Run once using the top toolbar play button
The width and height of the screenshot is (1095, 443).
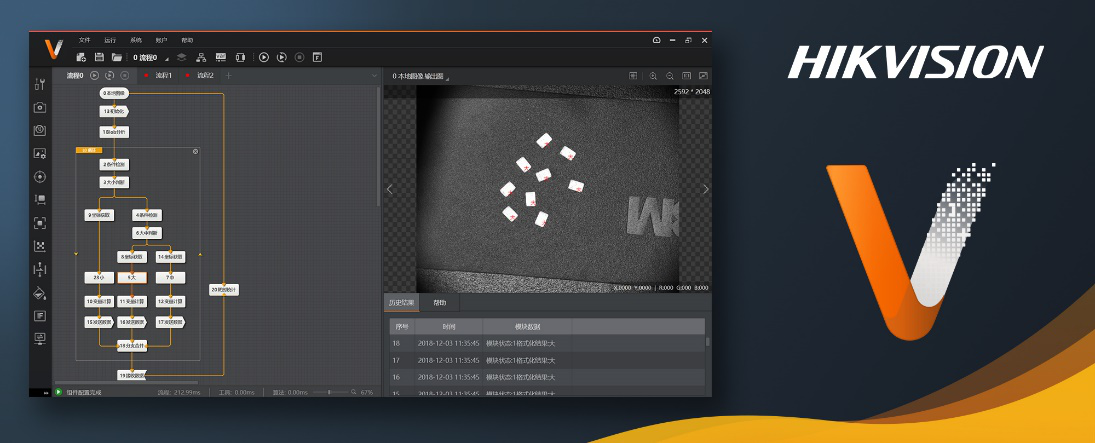click(x=263, y=57)
